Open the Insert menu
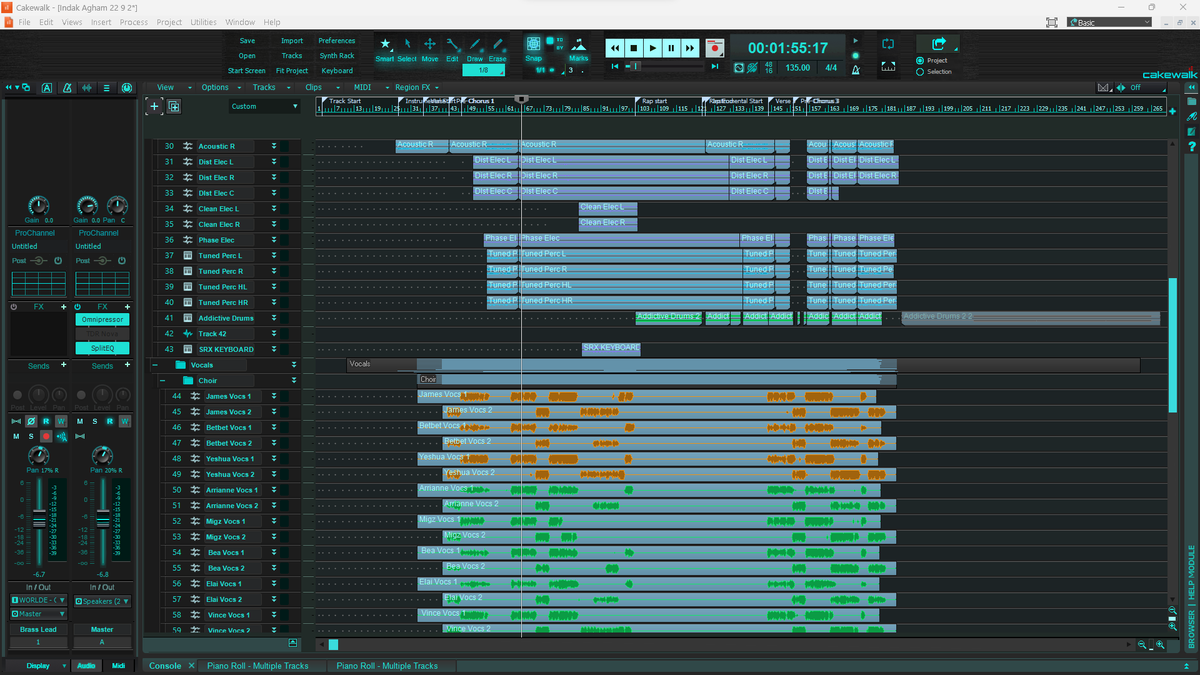The image size is (1200, 675). 101,22
